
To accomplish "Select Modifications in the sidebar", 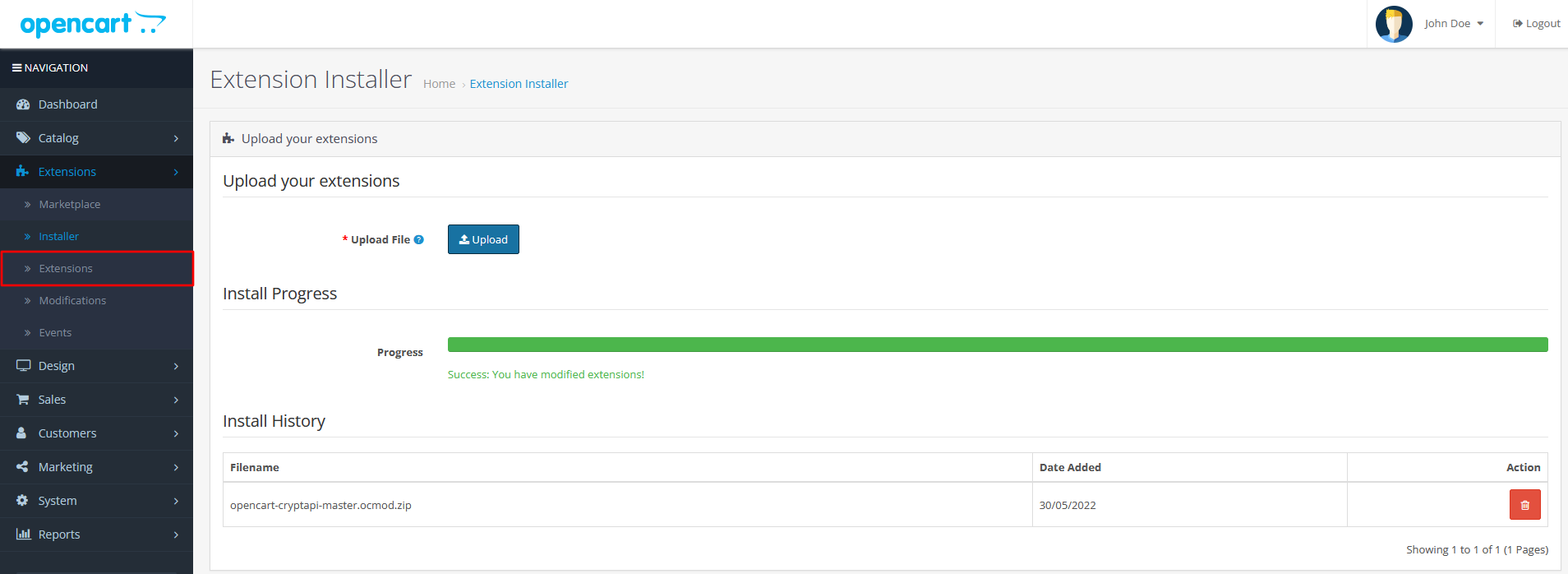I will coord(72,301).
